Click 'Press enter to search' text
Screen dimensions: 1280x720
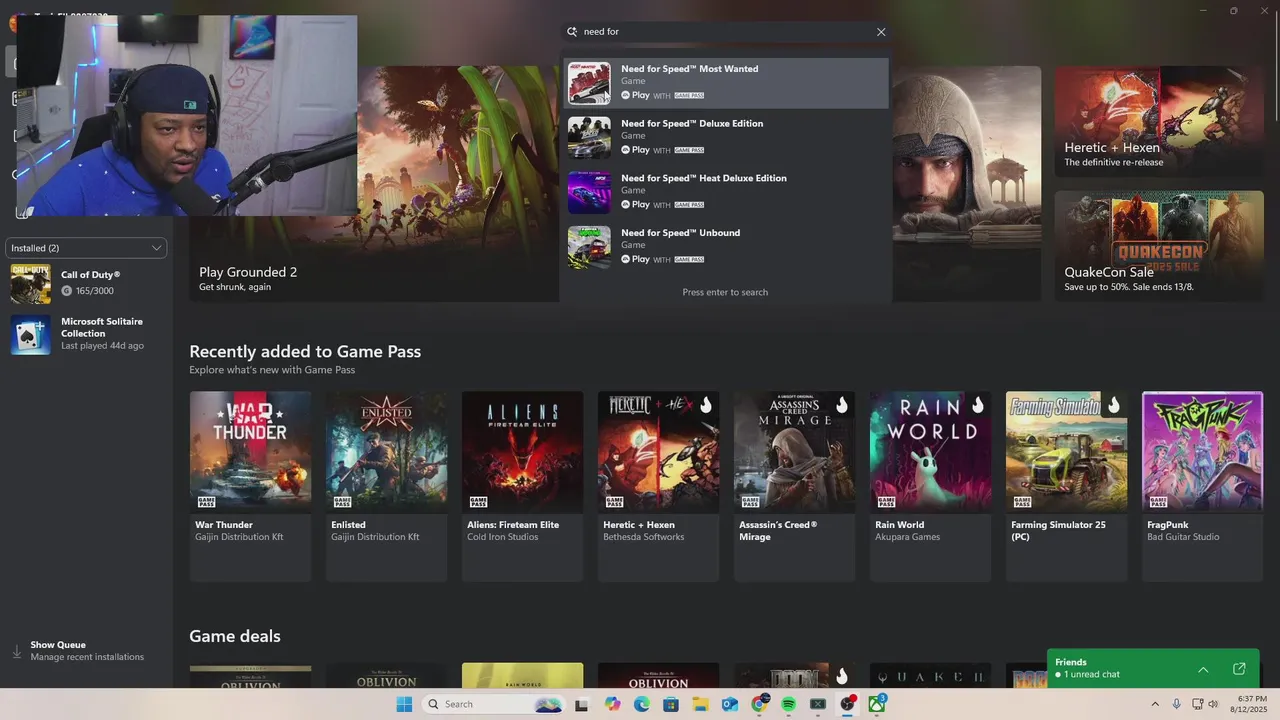725,292
